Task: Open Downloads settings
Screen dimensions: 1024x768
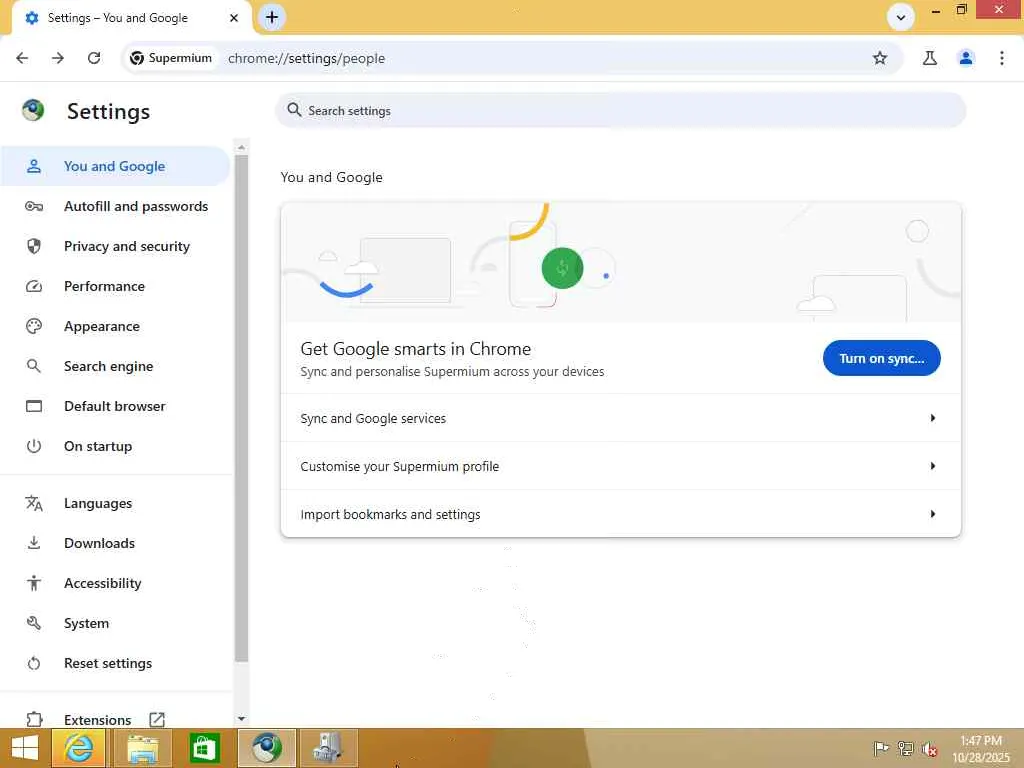Action: [x=115, y=543]
